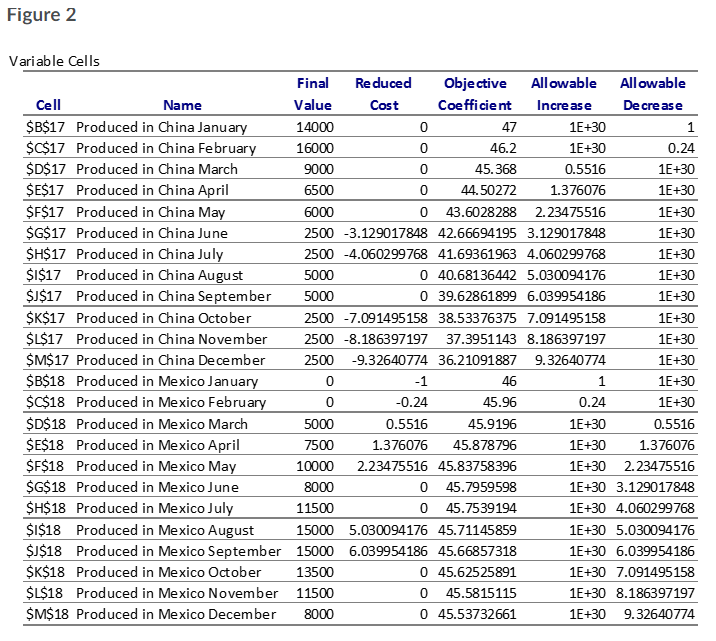The image size is (716, 641).
Task: Click reduced cost -3.129017848
Action: point(386,233)
